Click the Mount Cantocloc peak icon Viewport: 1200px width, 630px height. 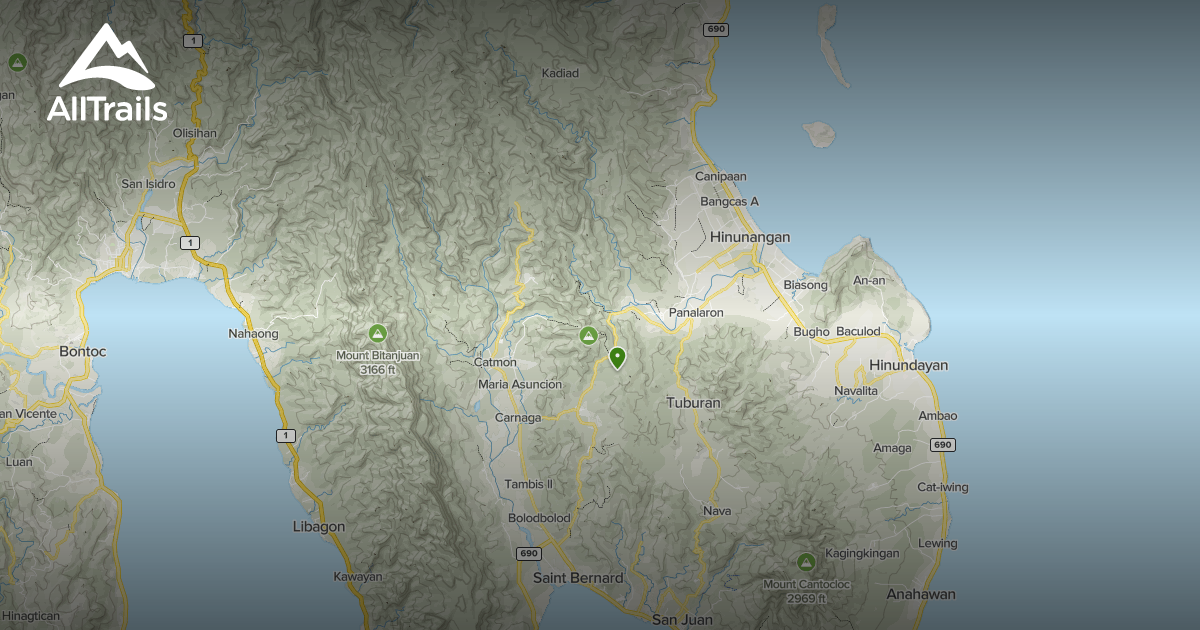tap(806, 563)
